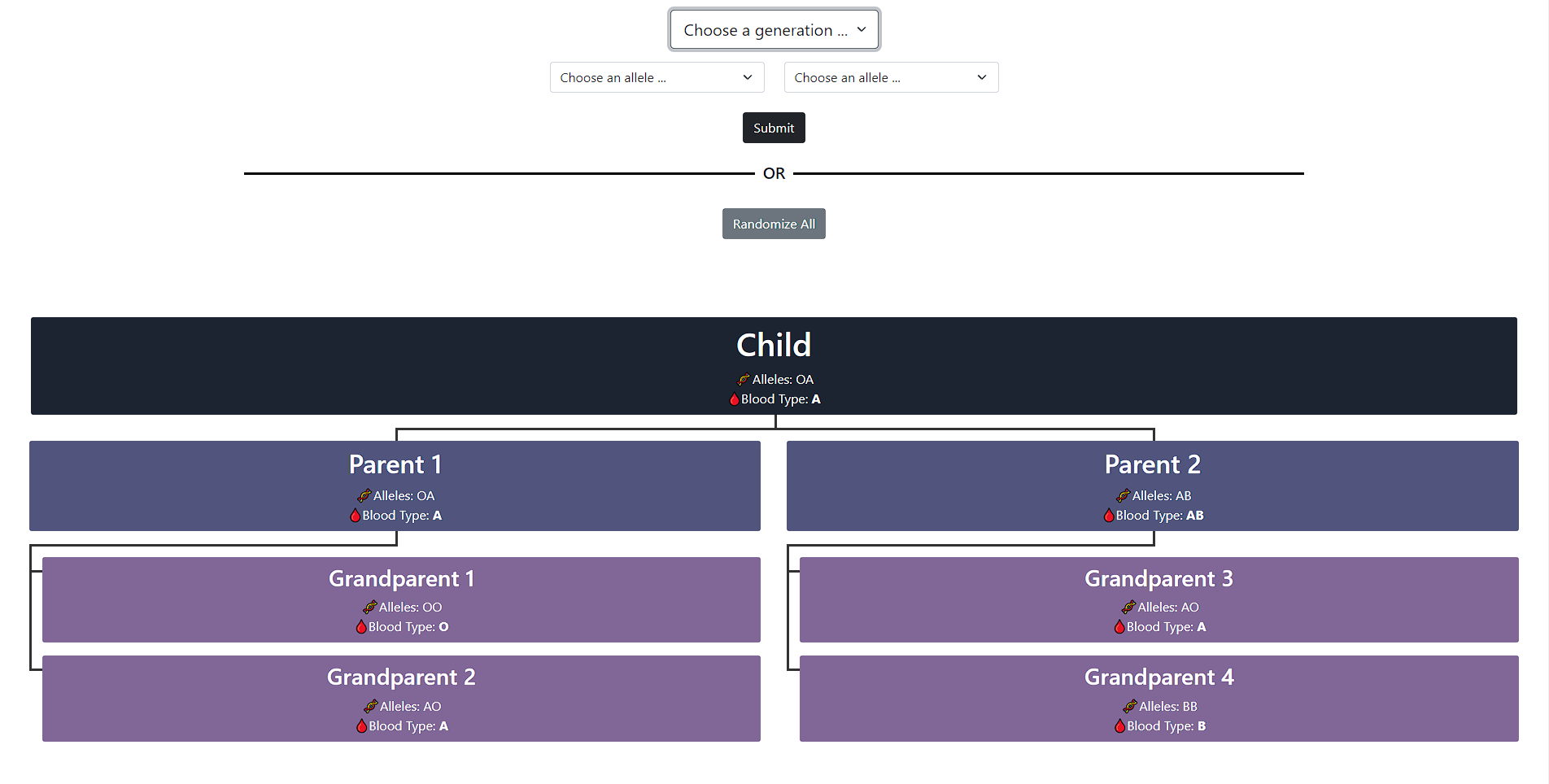
Task: Click the Grandparent 3 heading
Action: [x=1159, y=578]
